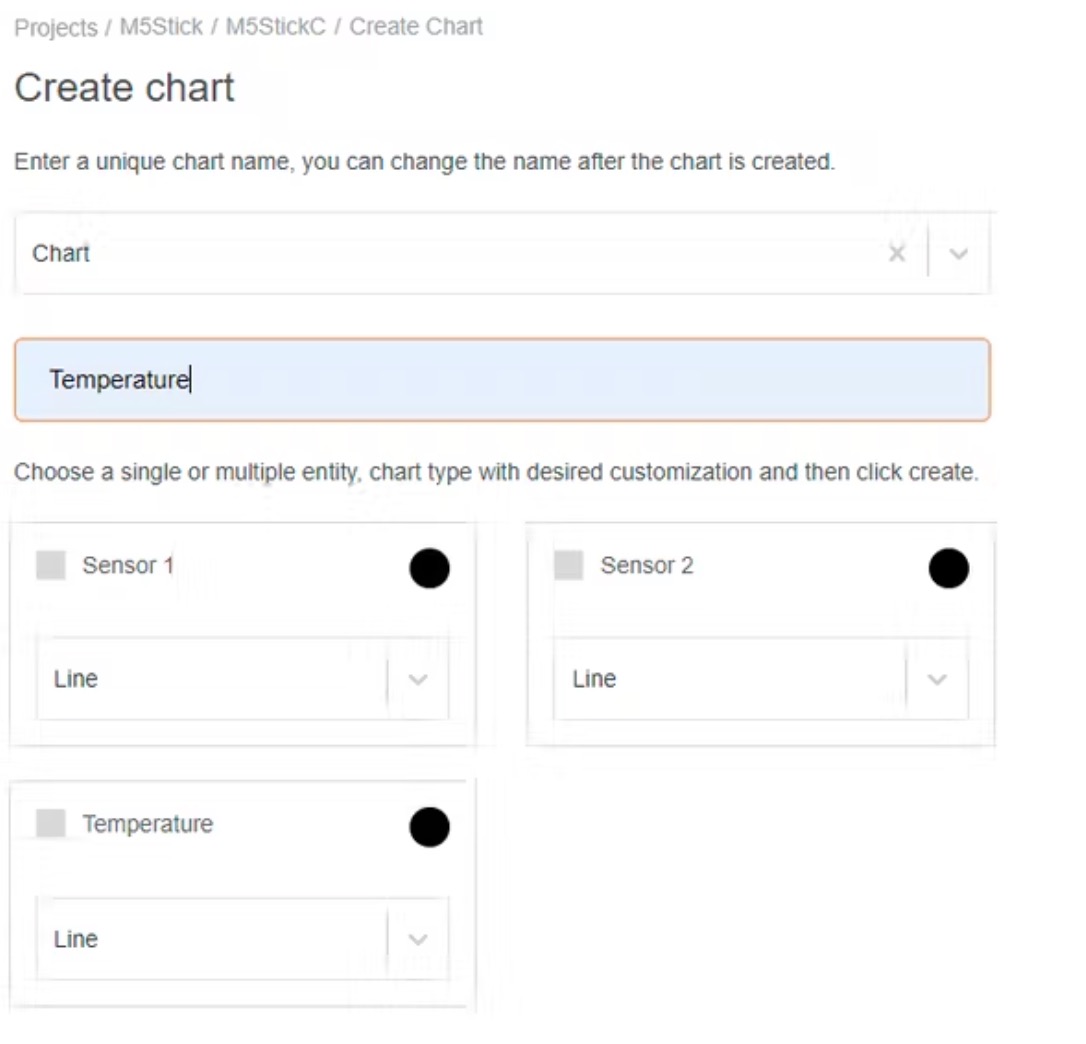Click the Chart value in top selector
1086x1044 pixels.
[x=61, y=254]
